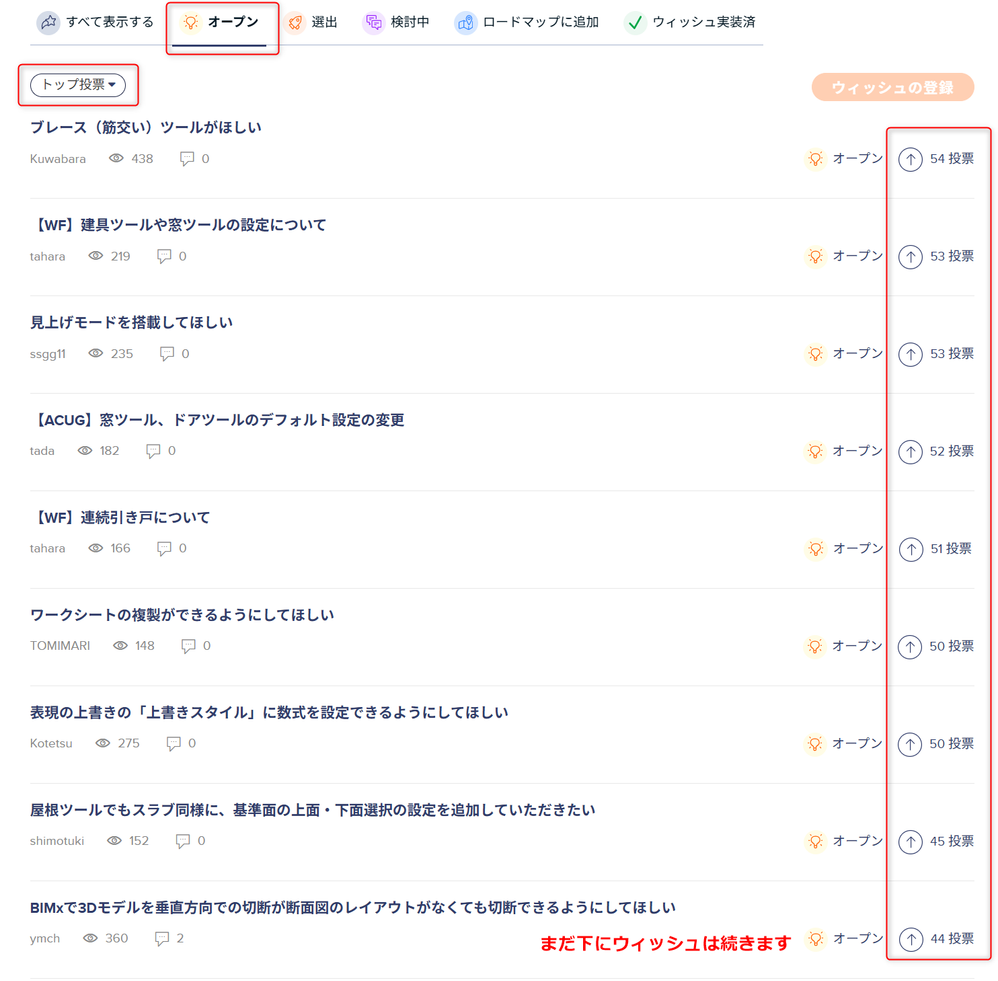Click comment icon on tada's wish
The height and width of the screenshot is (981, 998).
pyautogui.click(x=153, y=451)
